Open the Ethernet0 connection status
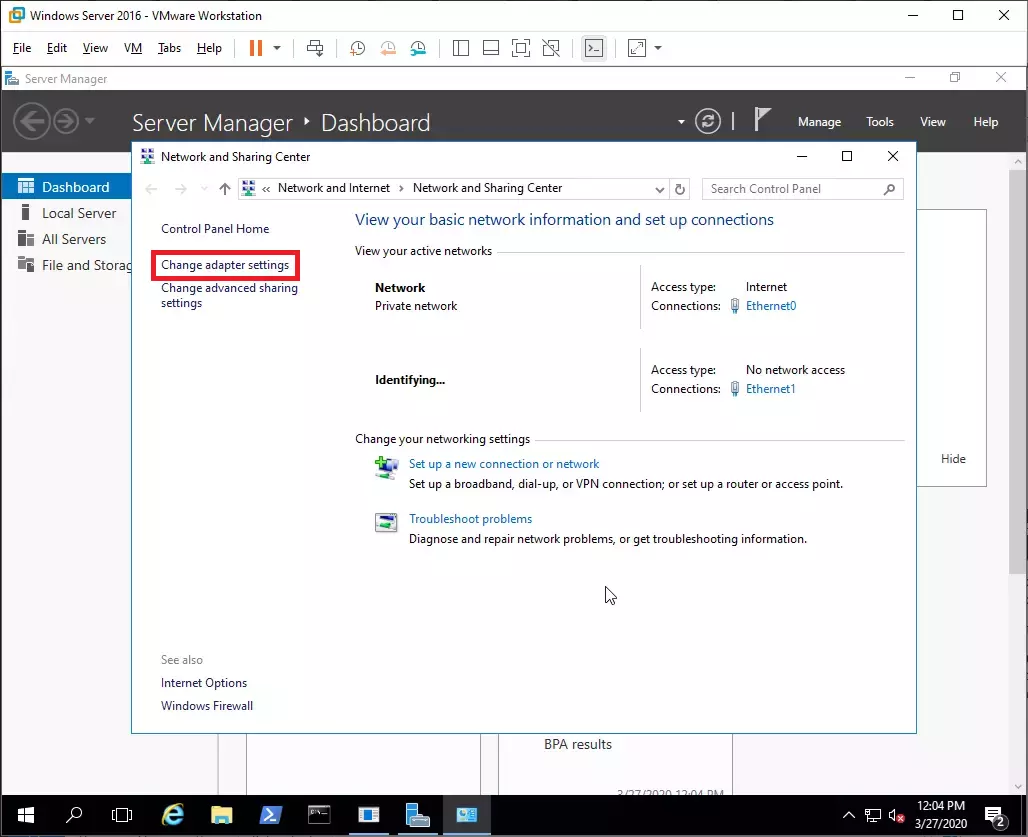 [770, 305]
